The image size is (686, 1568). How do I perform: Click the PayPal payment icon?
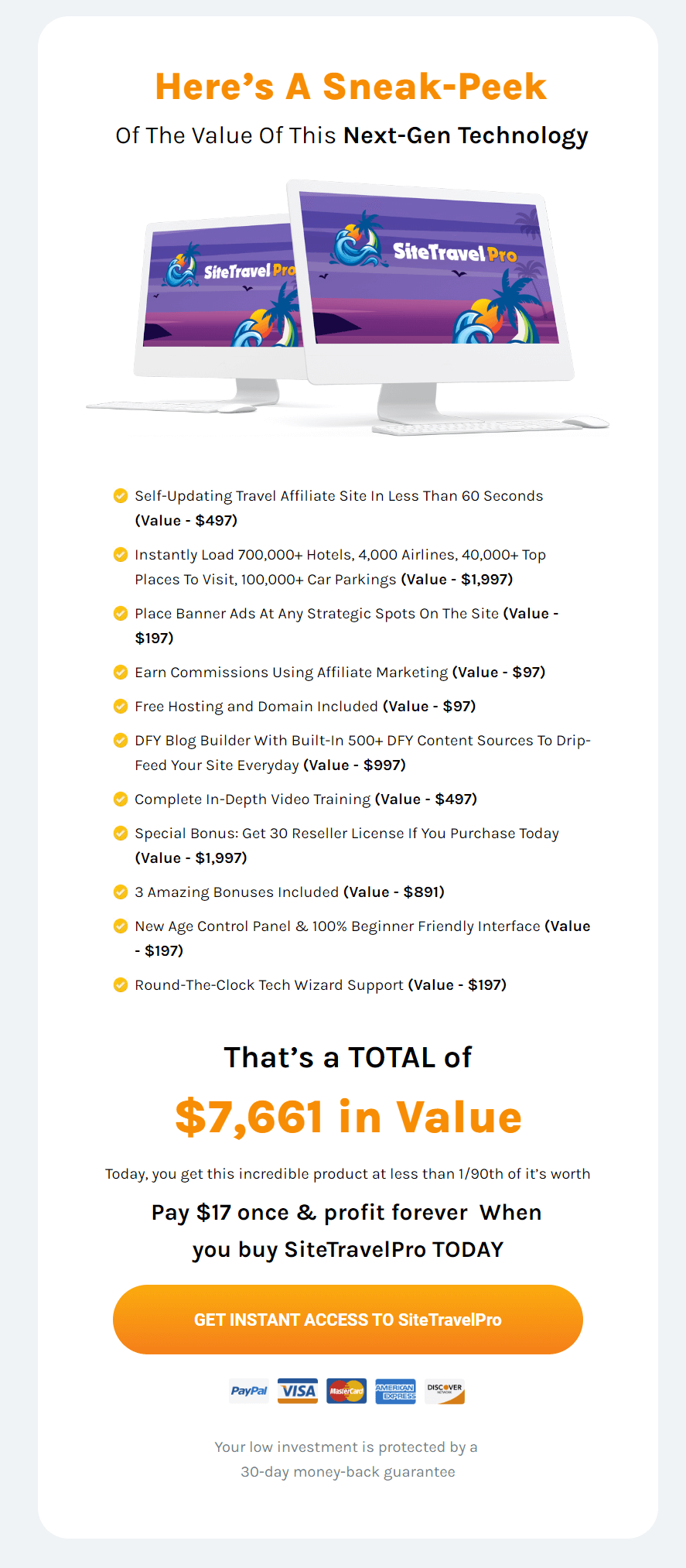[x=249, y=1391]
